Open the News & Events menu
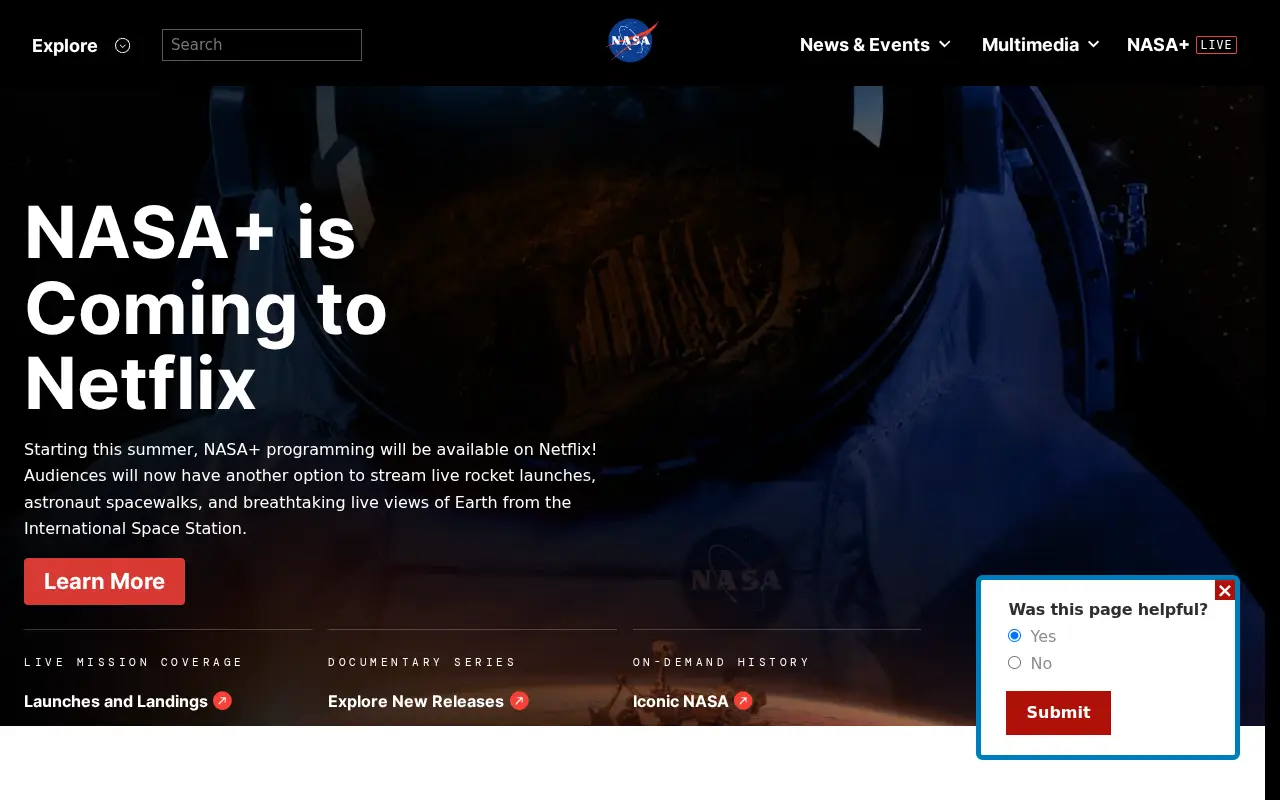Image resolution: width=1280 pixels, height=800 pixels. [x=865, y=45]
